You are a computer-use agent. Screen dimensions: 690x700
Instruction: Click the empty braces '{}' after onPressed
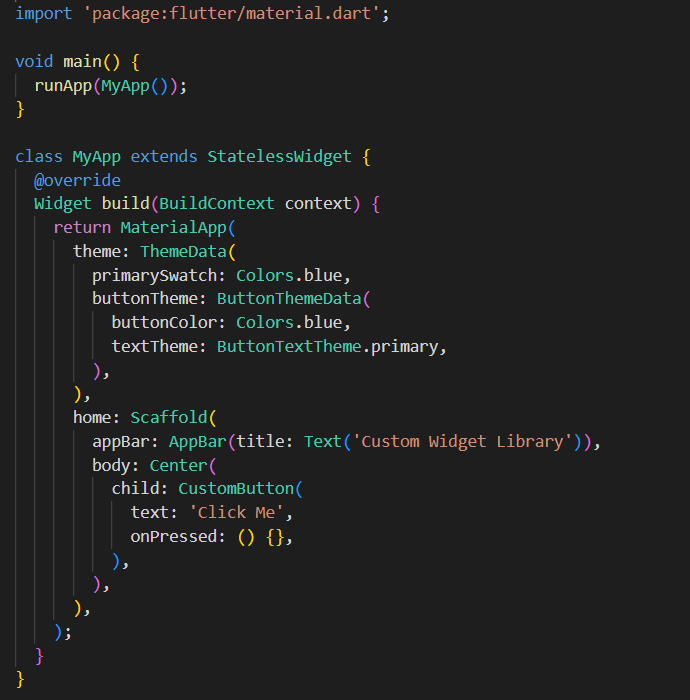point(275,537)
